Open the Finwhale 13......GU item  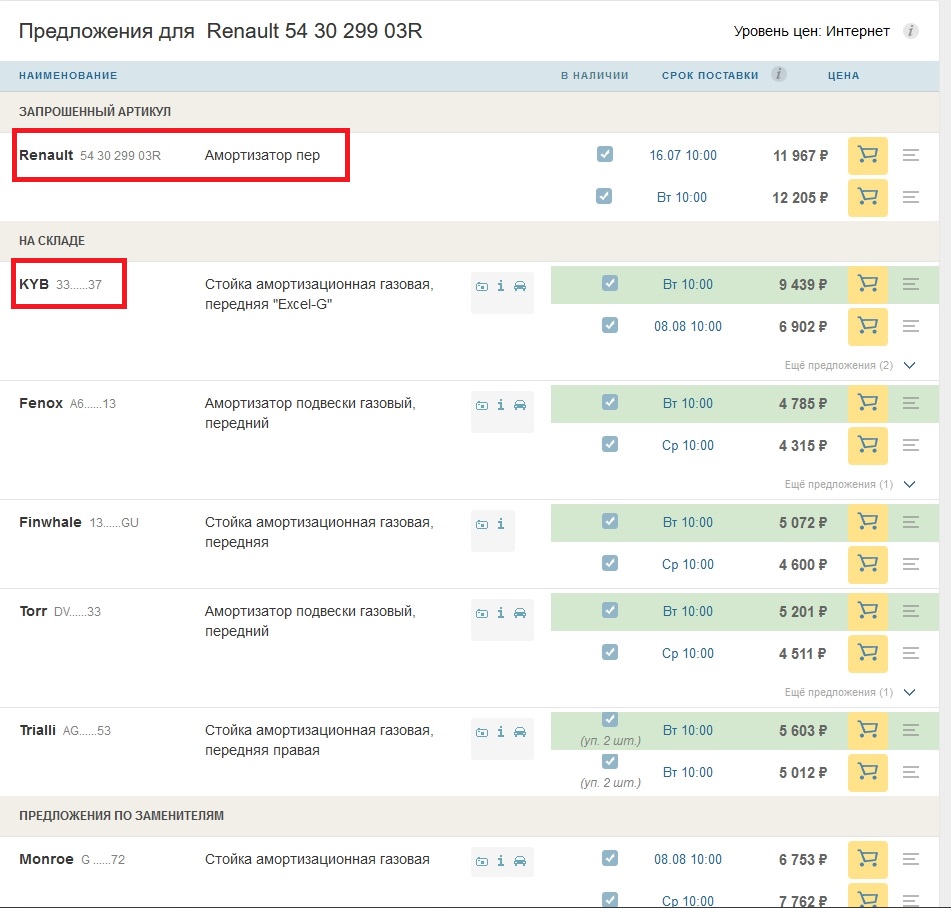pos(79,522)
